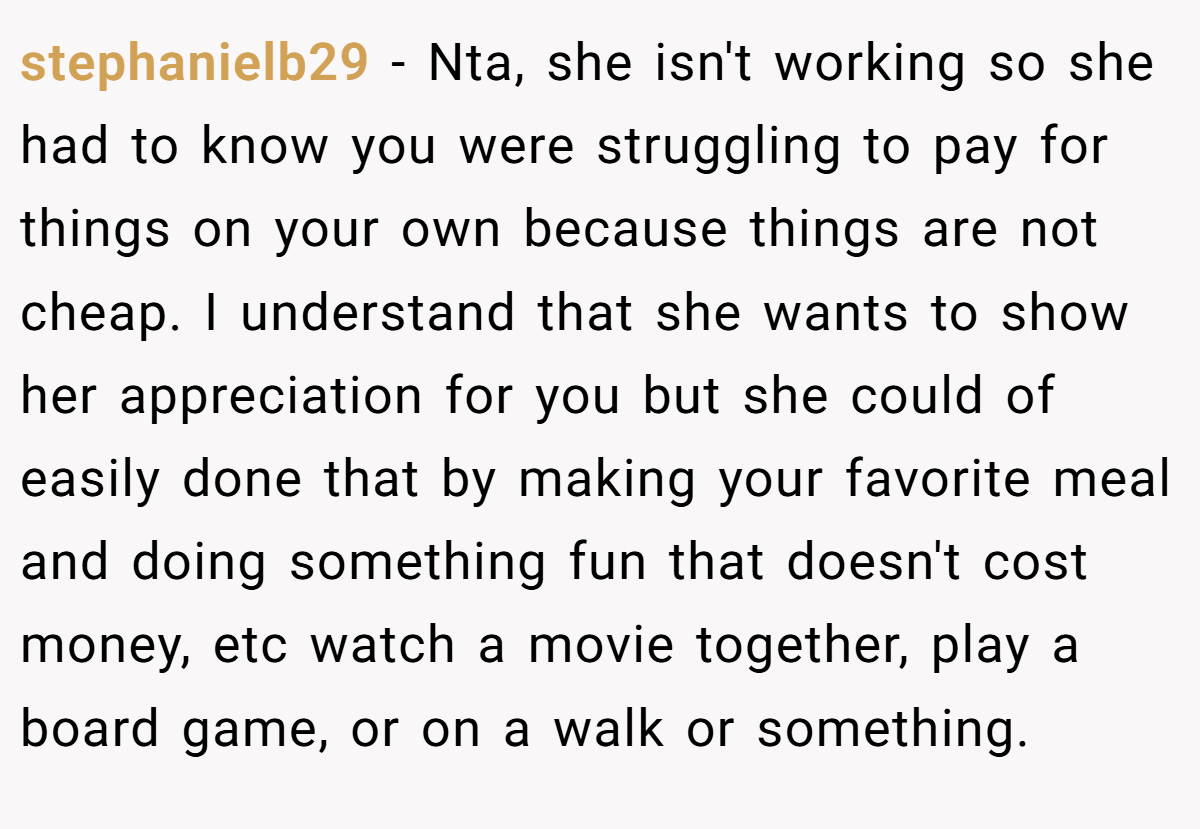Image resolution: width=1200 pixels, height=829 pixels.
Task: Click the word "working" in the first line
Action: pos(870,64)
